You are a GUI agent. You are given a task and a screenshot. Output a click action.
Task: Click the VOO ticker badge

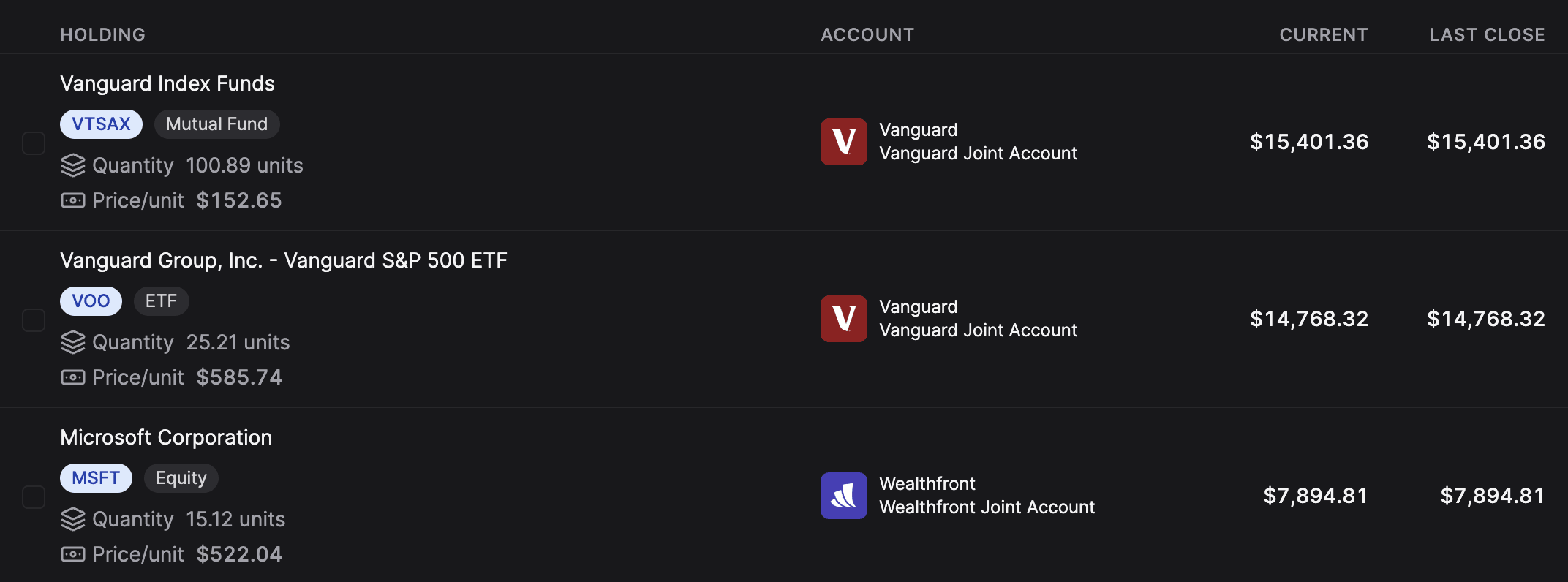point(91,301)
